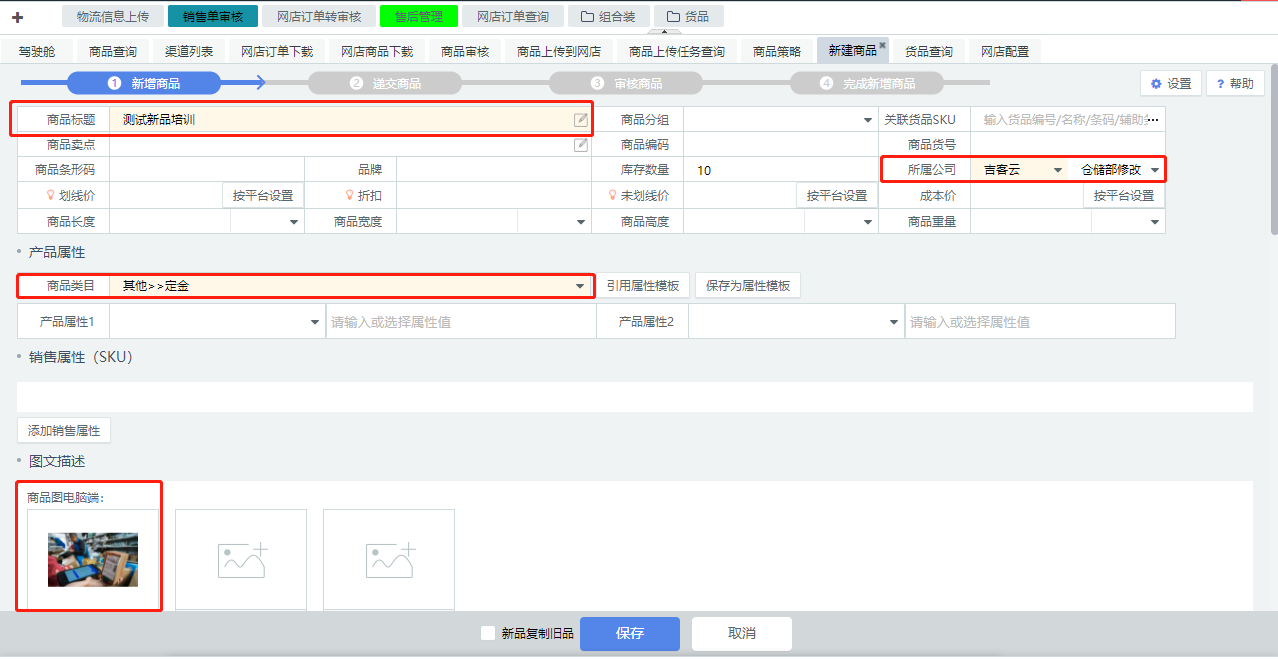Open 设置 with the gear icon

pyautogui.click(x=1170, y=84)
